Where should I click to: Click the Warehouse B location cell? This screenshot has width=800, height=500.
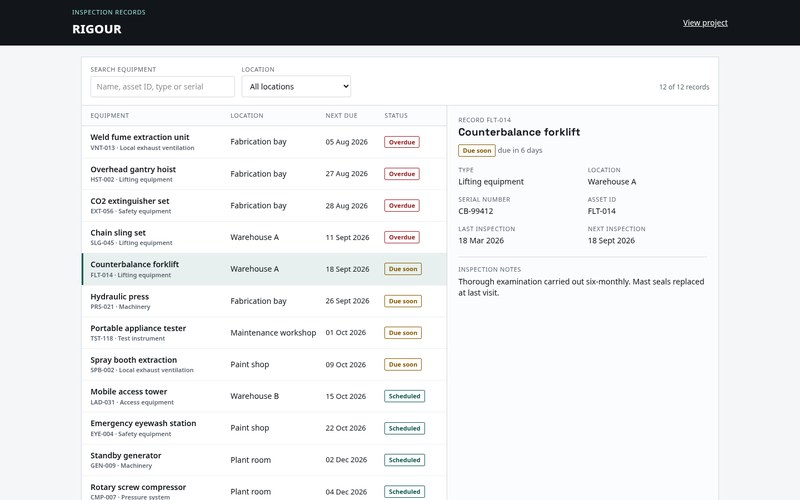[255, 396]
